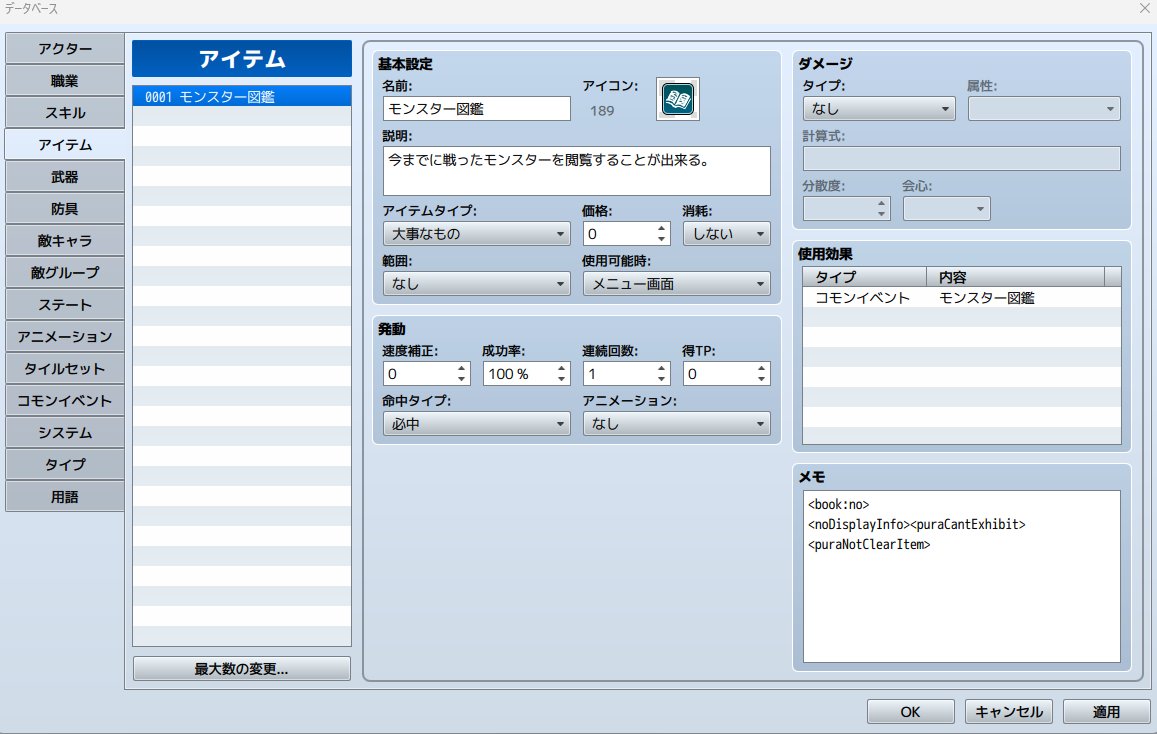The height and width of the screenshot is (734, 1157).
Task: Open the 用語 tab
Action: (x=65, y=496)
